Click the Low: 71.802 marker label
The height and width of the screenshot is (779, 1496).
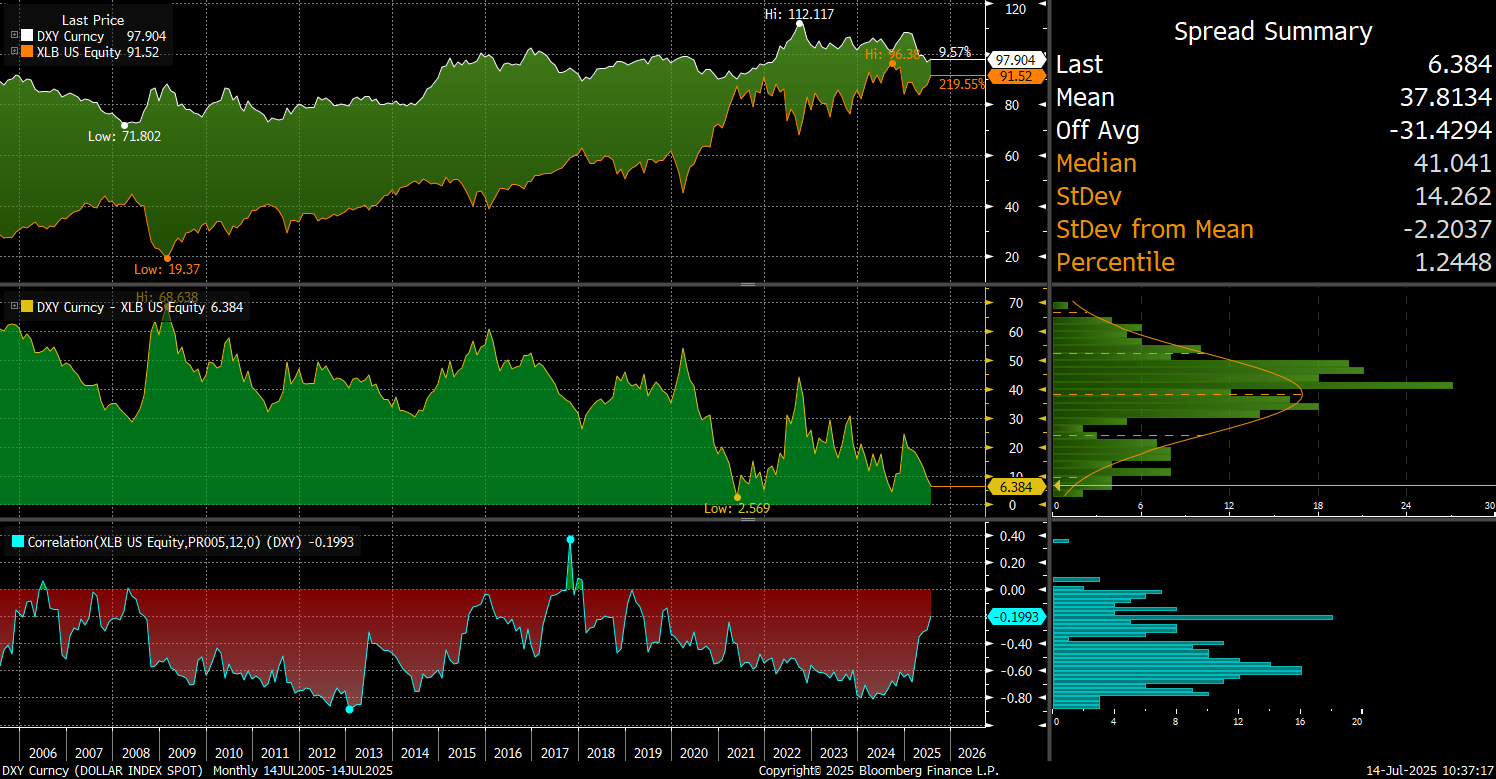(124, 136)
